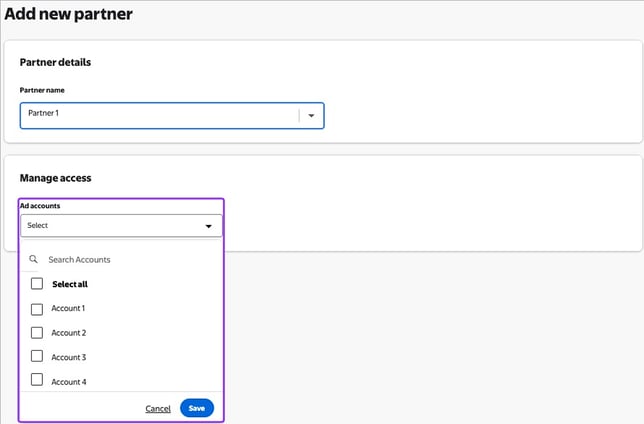Click the Manage access heading

[55, 178]
